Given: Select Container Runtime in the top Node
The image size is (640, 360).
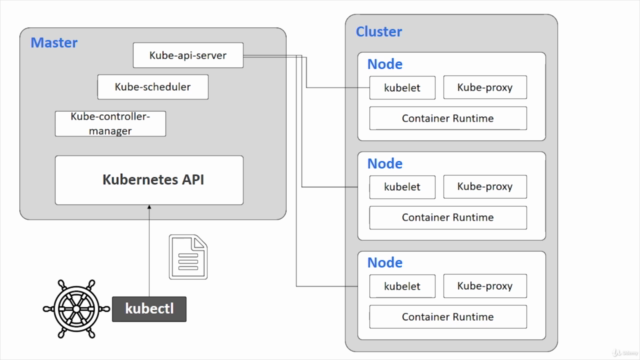Looking at the screenshot, I should (x=448, y=118).
